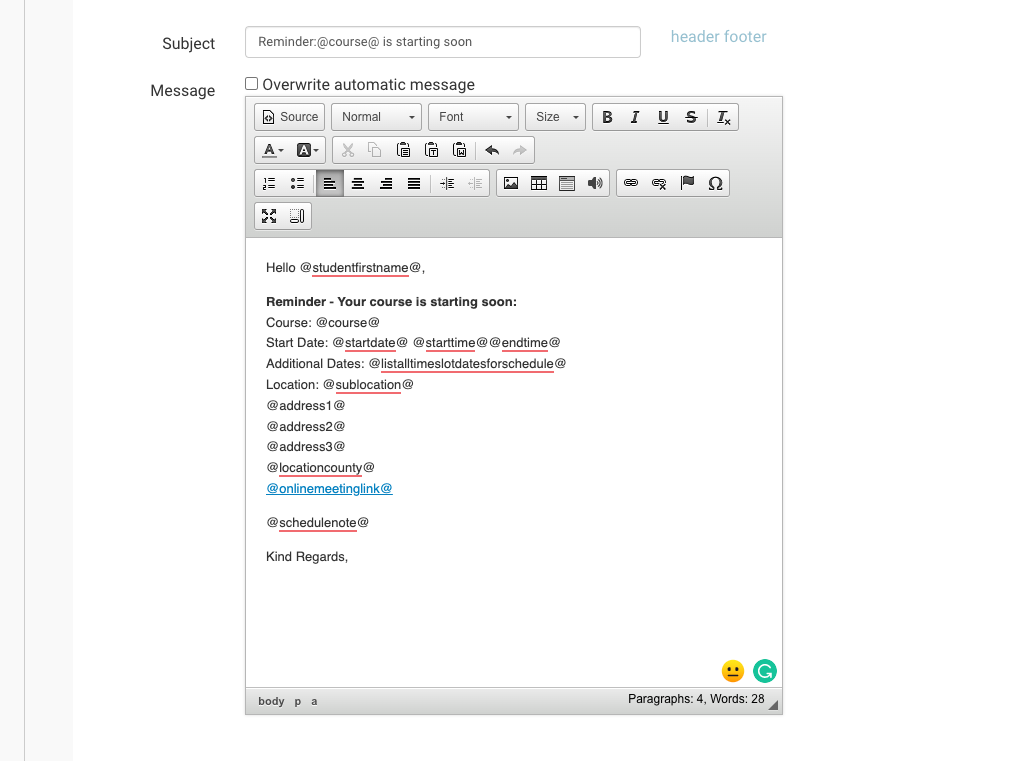Insert an image with the image icon
Viewport: 1026px width, 761px height.
511,183
